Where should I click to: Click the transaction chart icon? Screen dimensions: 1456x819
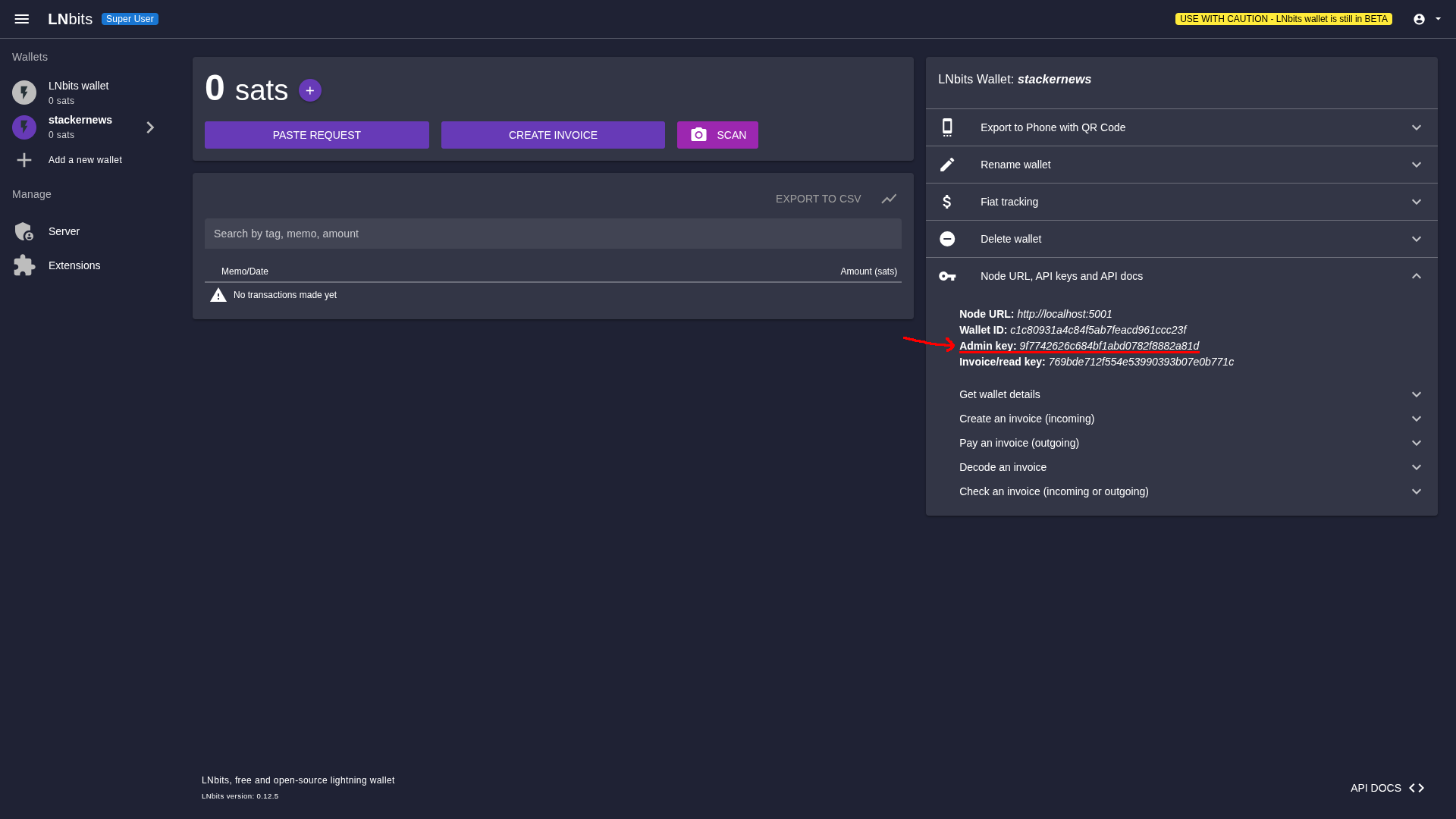point(889,199)
